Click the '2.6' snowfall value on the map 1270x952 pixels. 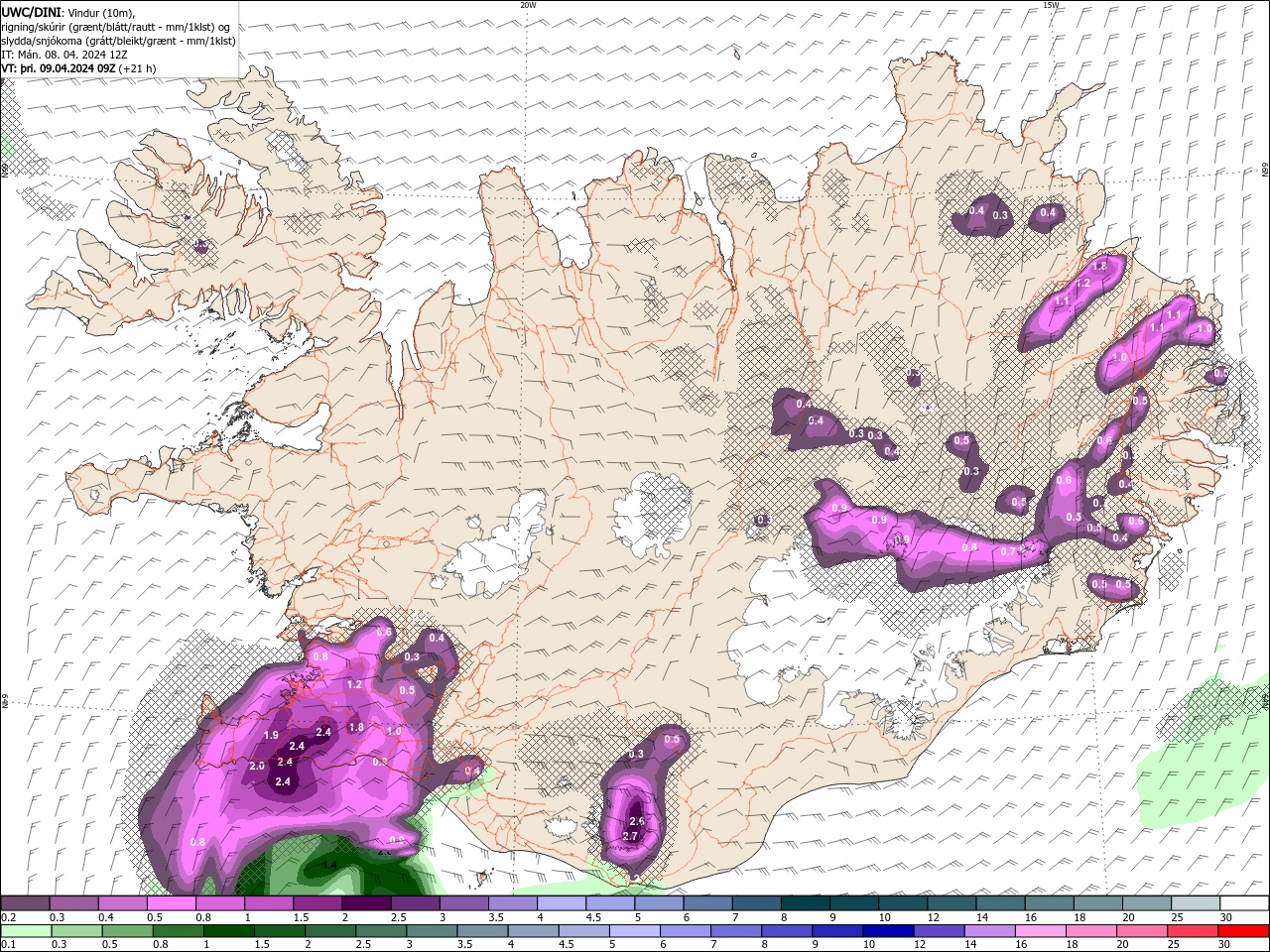[x=637, y=821]
